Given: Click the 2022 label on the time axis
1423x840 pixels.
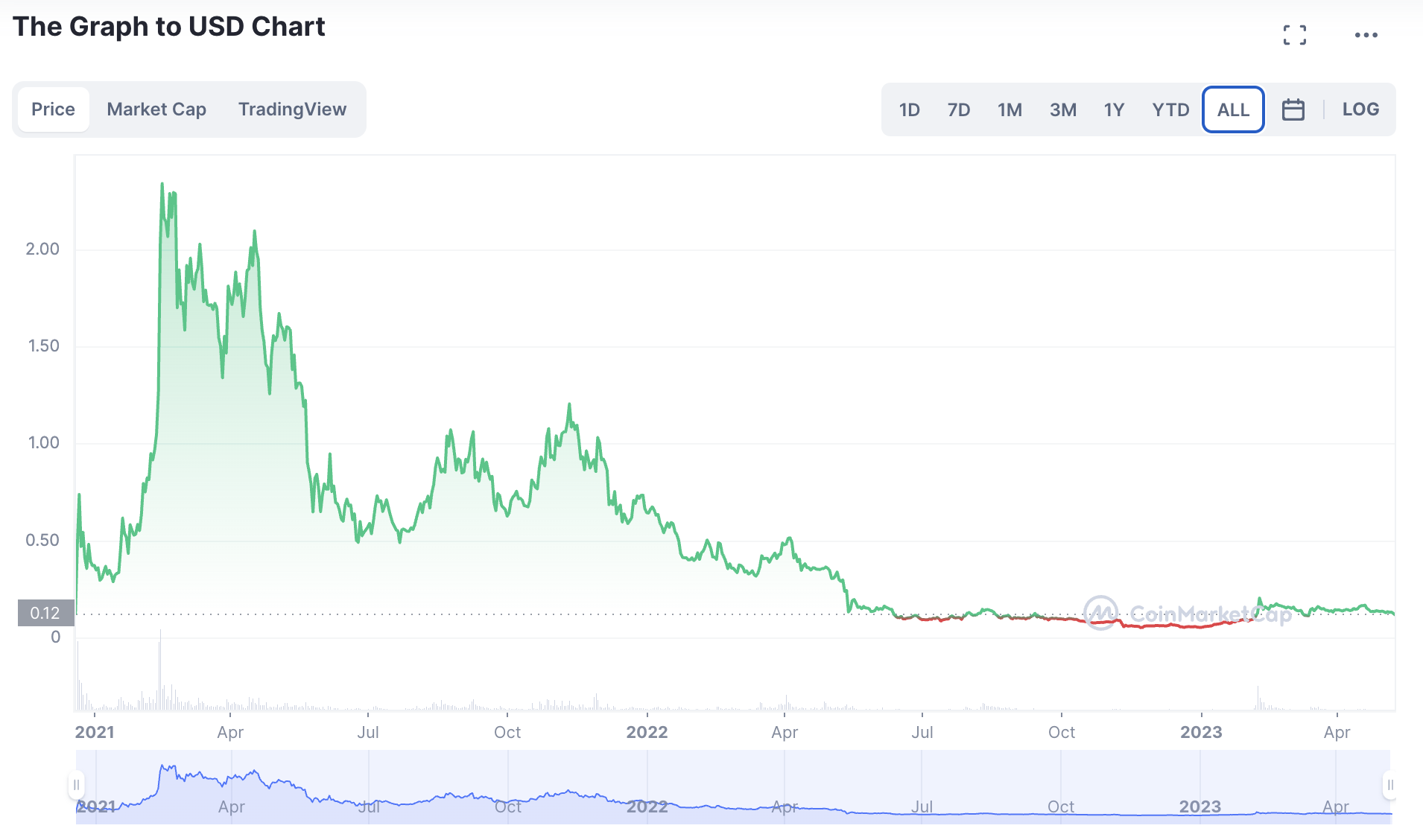Looking at the screenshot, I should tap(647, 732).
